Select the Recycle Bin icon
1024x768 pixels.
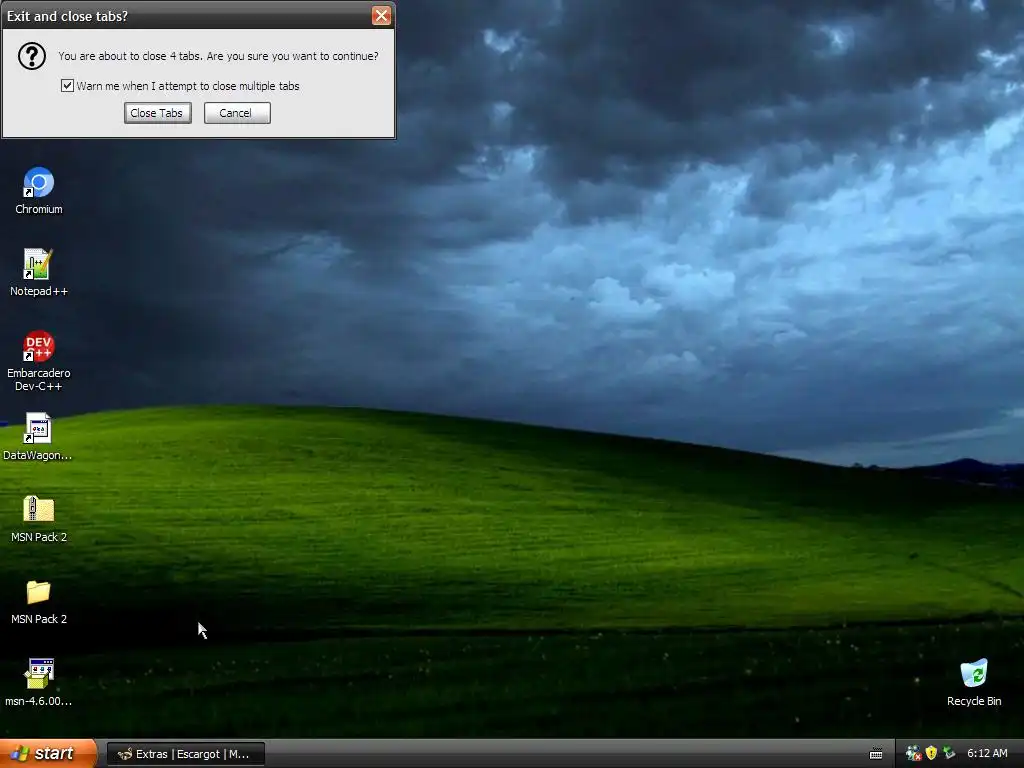(974, 674)
